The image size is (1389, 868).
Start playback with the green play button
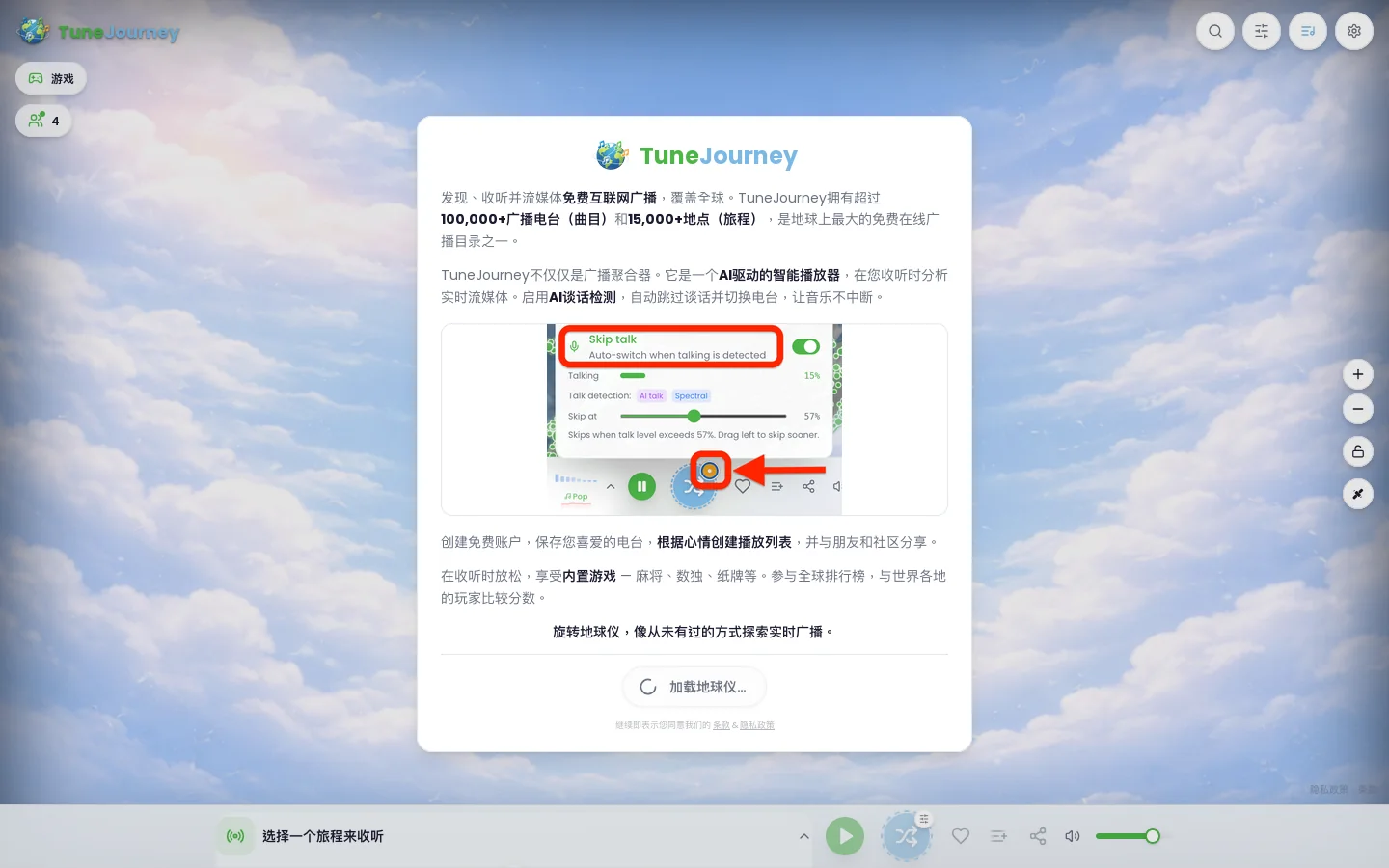[845, 836]
